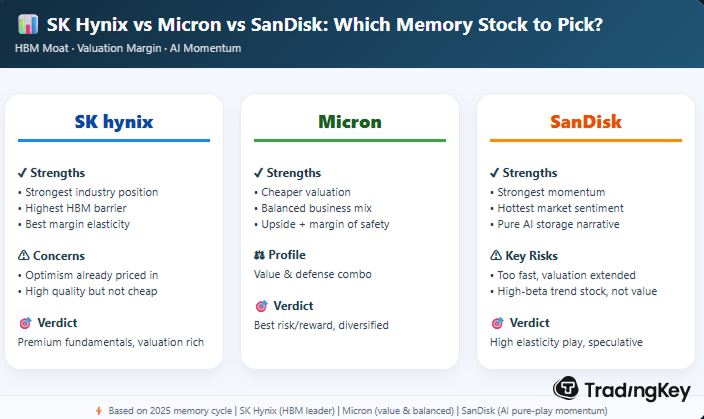Click the SK hynix strengths checkmark
The height and width of the screenshot is (419, 704).
tap(24, 173)
